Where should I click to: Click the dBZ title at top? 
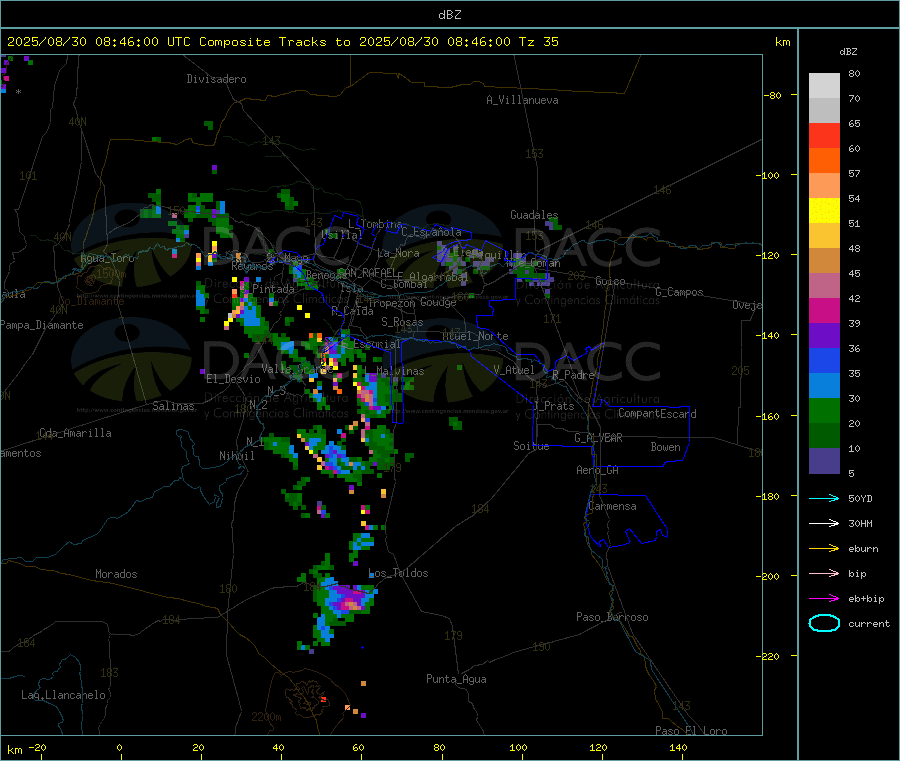click(449, 15)
